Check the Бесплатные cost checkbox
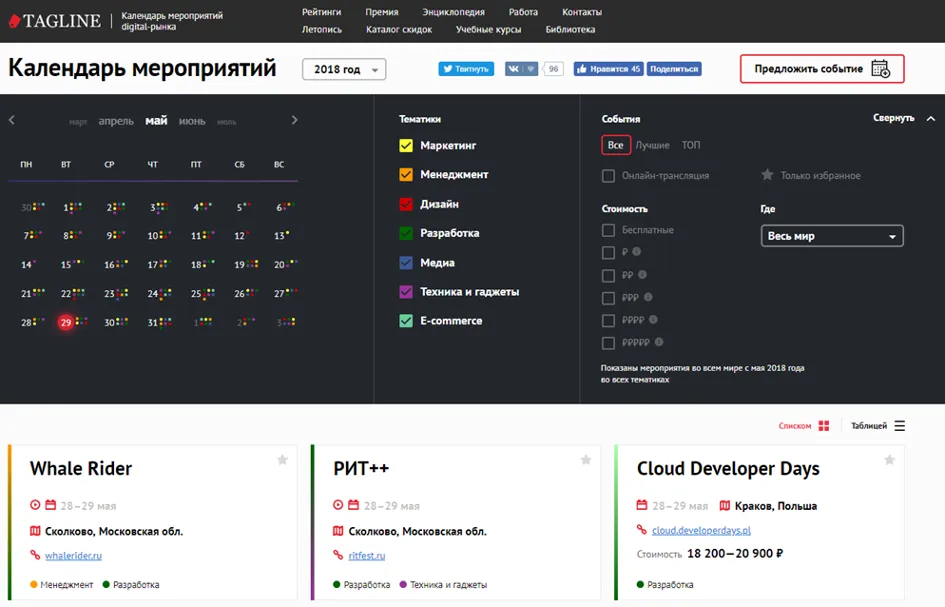Viewport: 945px width, 607px height. (x=609, y=230)
